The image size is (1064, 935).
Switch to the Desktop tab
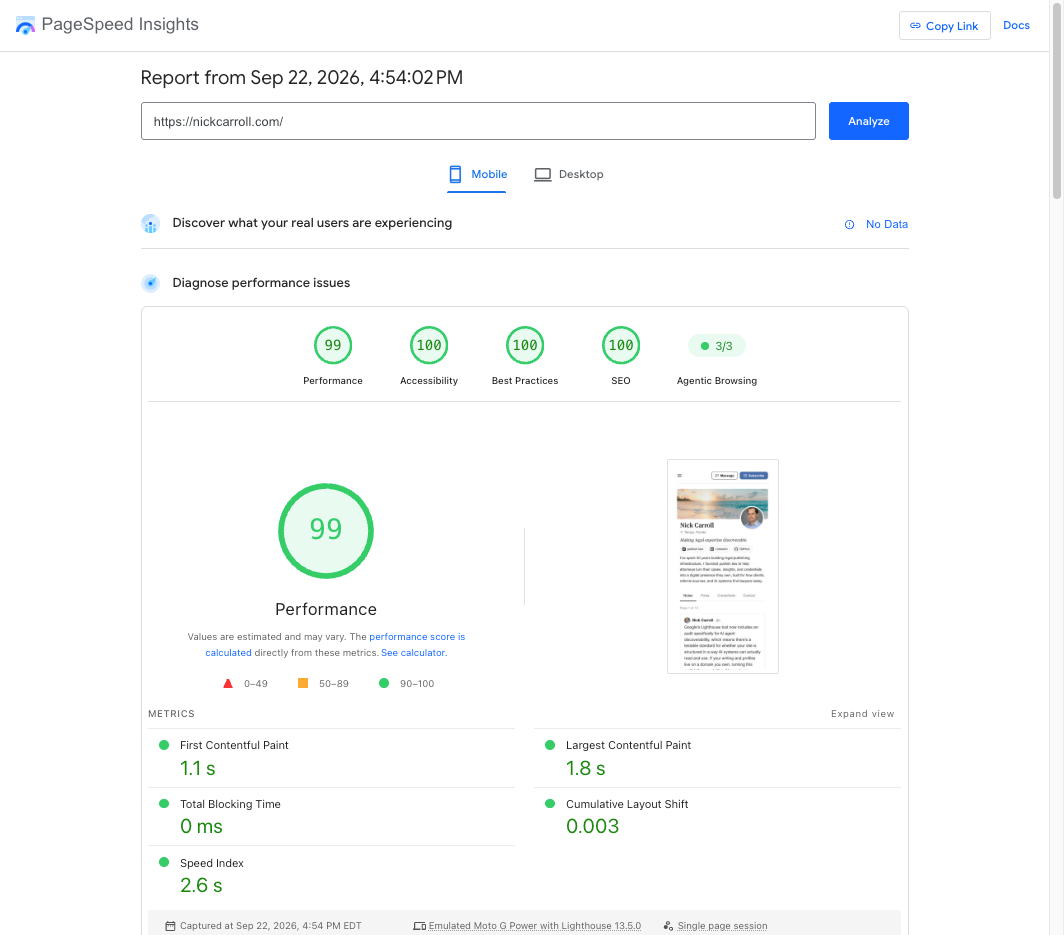click(x=569, y=174)
